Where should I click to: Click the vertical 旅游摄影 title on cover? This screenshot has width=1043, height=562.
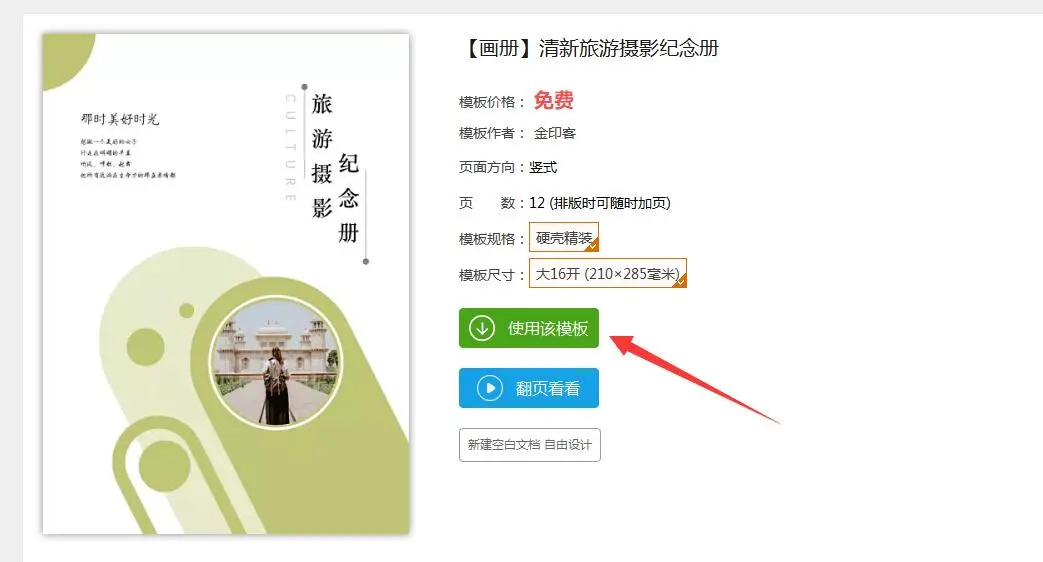(x=322, y=156)
